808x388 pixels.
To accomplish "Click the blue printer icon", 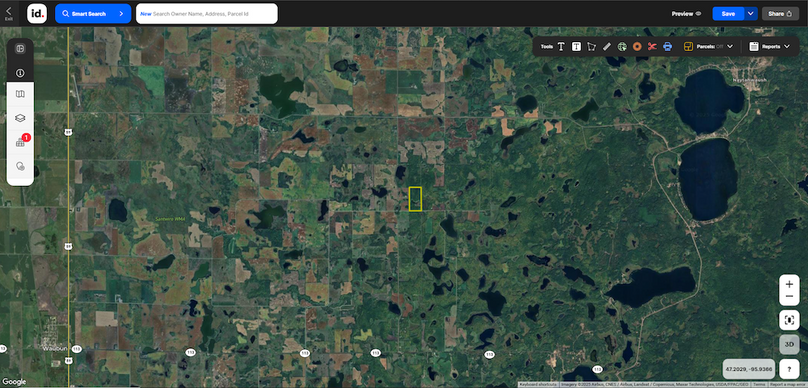I will click(x=668, y=46).
